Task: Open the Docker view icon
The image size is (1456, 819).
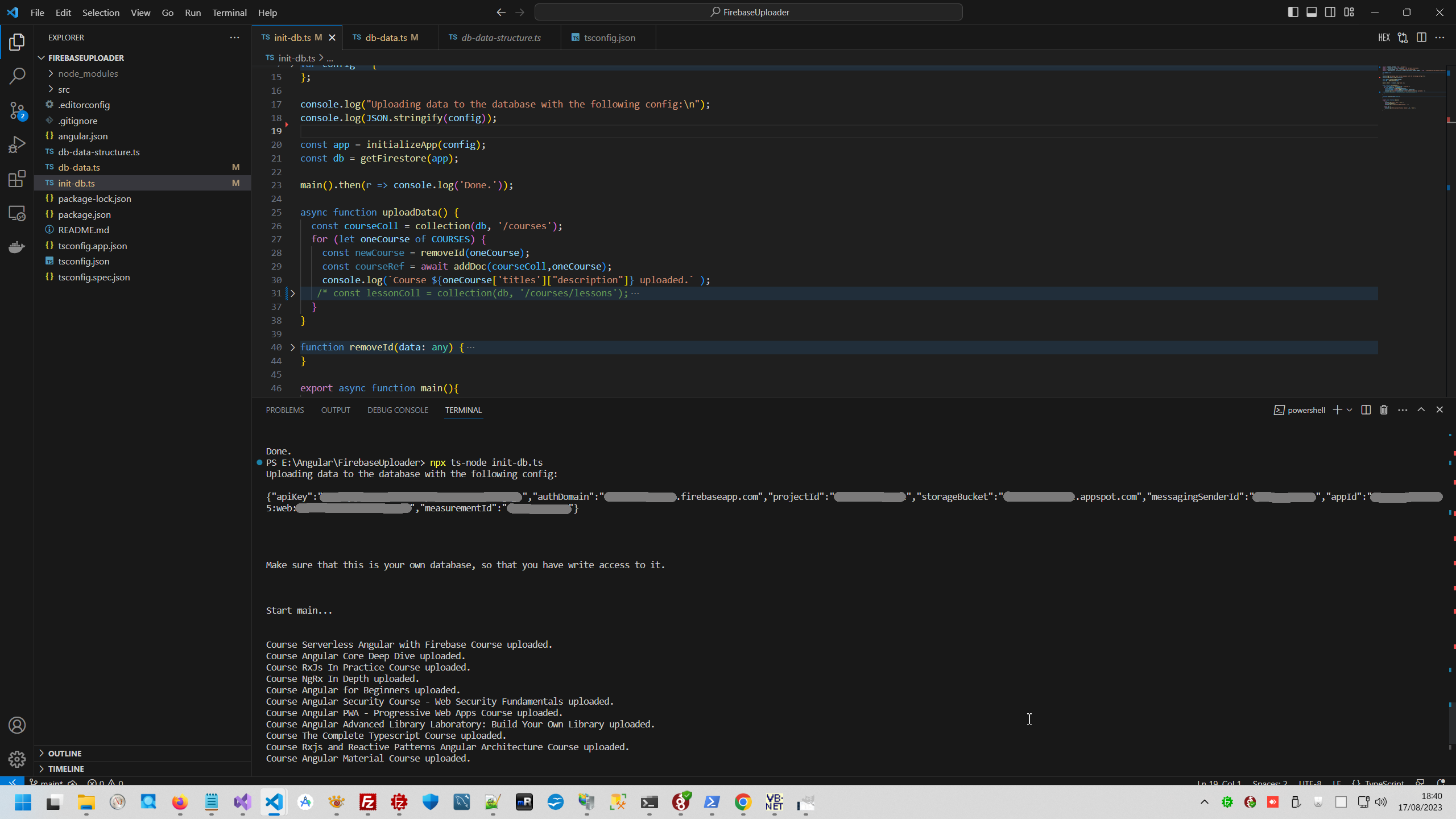Action: (17, 247)
